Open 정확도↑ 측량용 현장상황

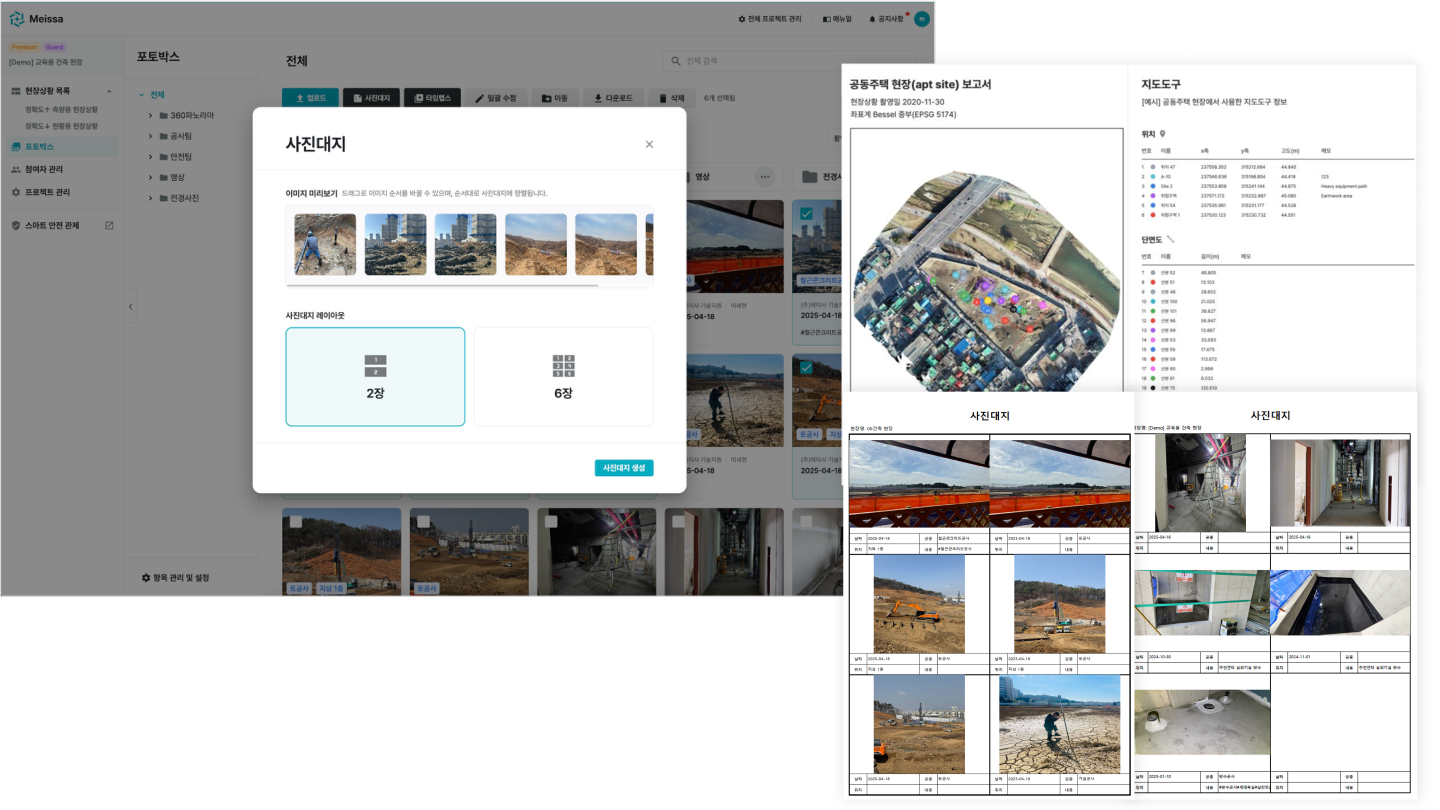[62, 109]
